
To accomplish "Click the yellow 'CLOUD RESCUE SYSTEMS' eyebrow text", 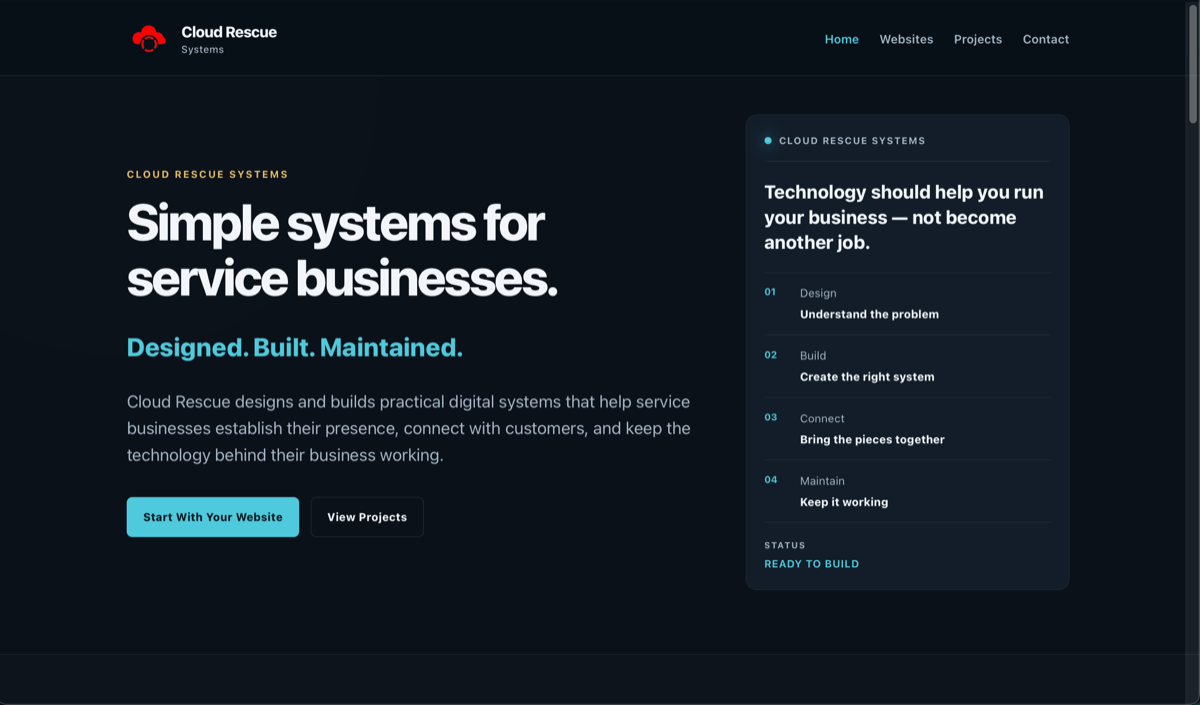I will pyautogui.click(x=207, y=174).
